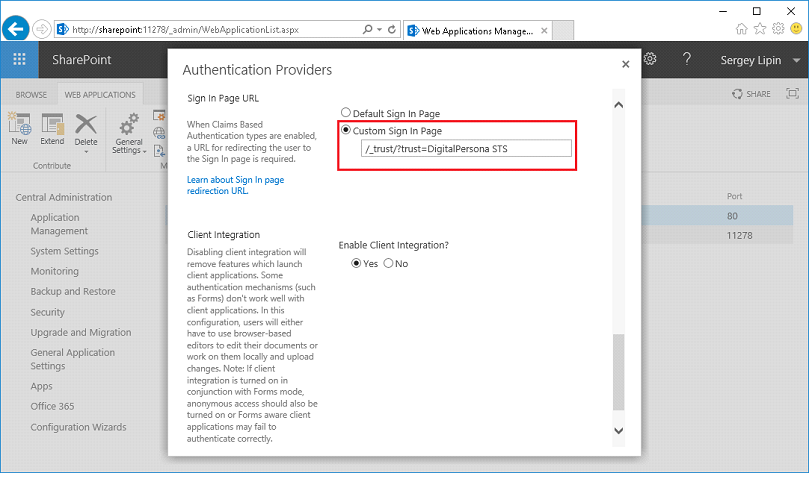810x485 pixels.
Task: Click the Delete ribbon icon
Action: point(86,126)
